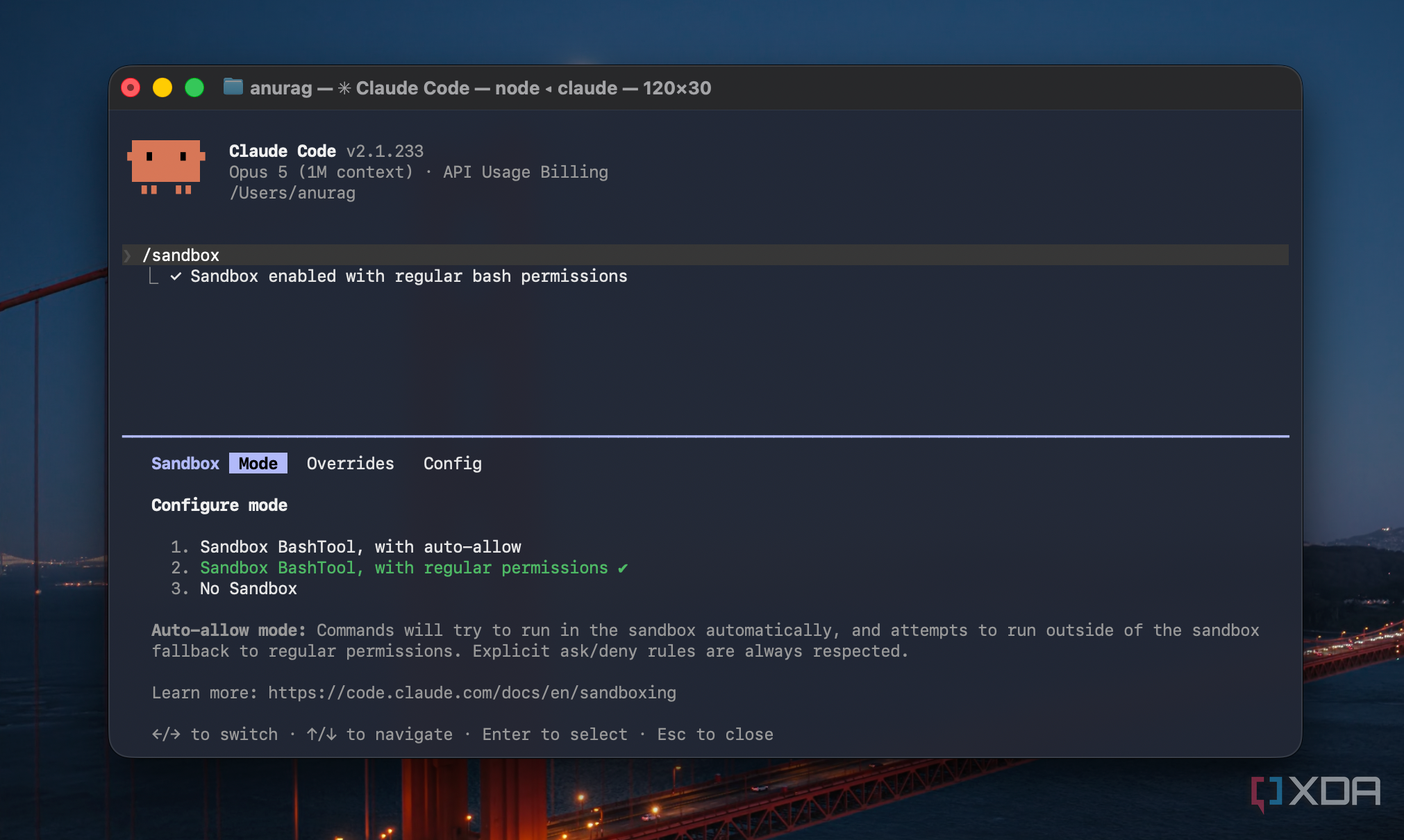1404x840 pixels.
Task: Click the folder icon in the title bar
Action: [x=233, y=87]
